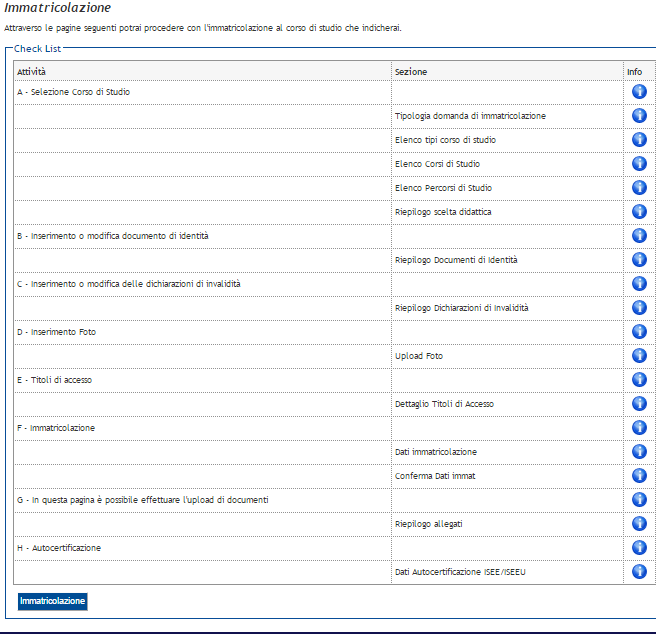Open info for Riepilogo Dichiarazioni di Invalidità
The width and height of the screenshot is (656, 634).
(639, 307)
